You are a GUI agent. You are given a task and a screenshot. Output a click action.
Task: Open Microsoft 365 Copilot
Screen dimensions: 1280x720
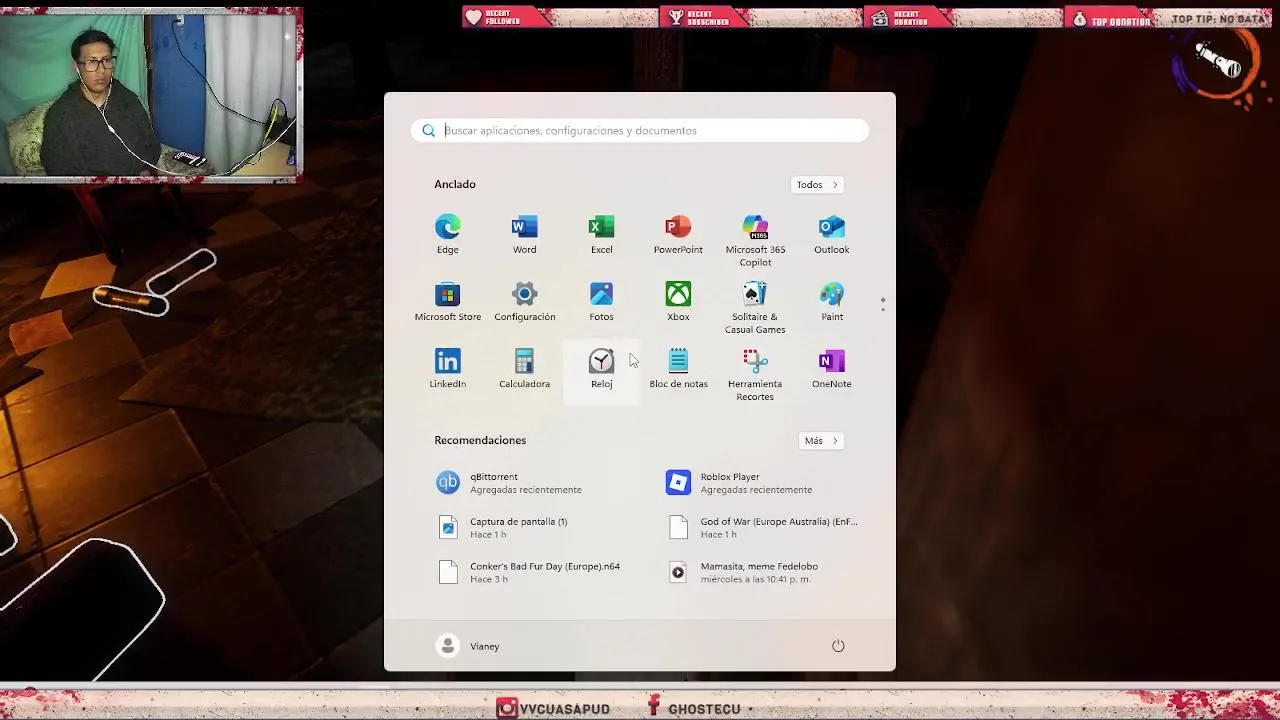pos(755,240)
